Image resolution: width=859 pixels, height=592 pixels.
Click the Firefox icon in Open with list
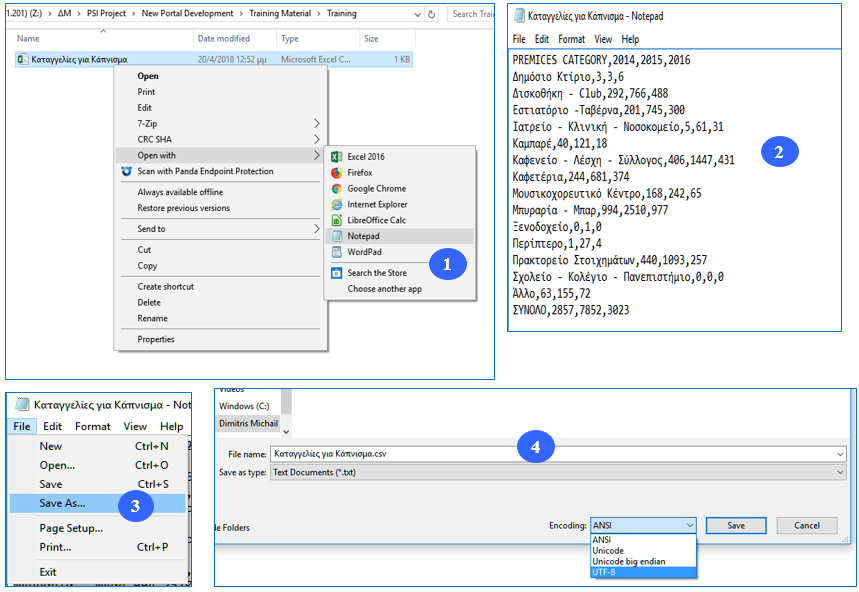pyautogui.click(x=337, y=173)
